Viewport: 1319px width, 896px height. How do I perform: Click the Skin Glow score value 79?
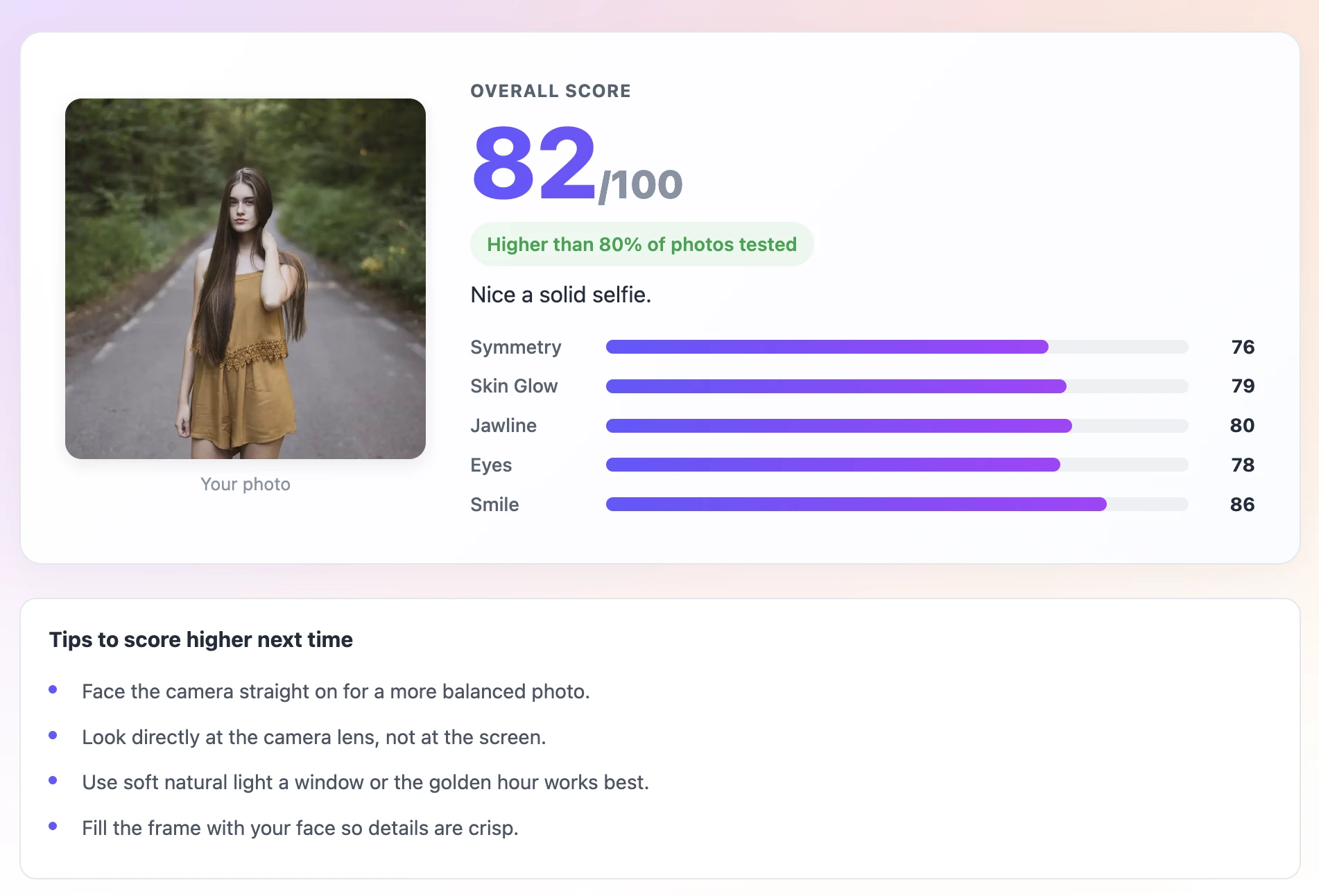coord(1243,386)
